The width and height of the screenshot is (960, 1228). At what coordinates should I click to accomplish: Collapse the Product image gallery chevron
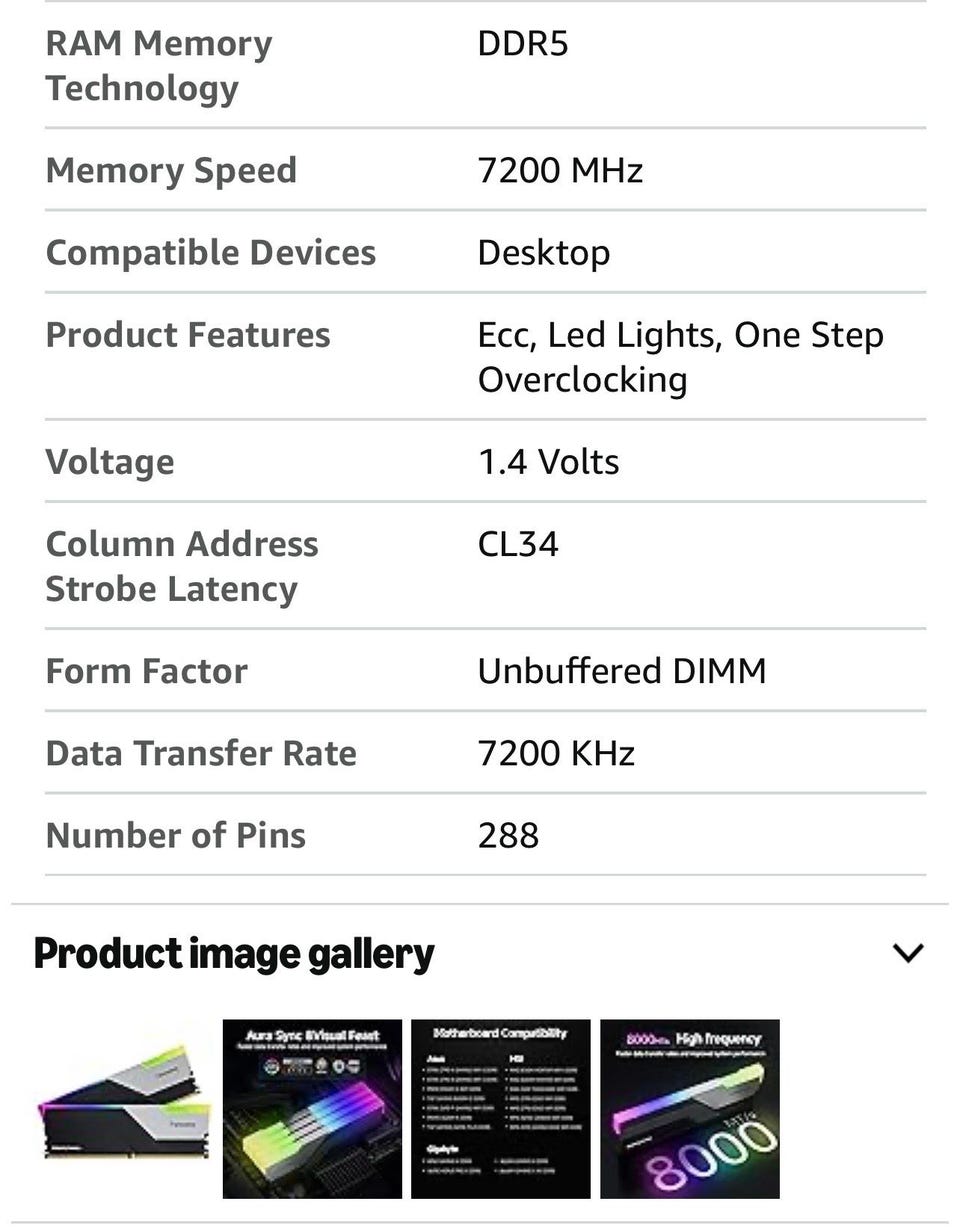coord(907,953)
